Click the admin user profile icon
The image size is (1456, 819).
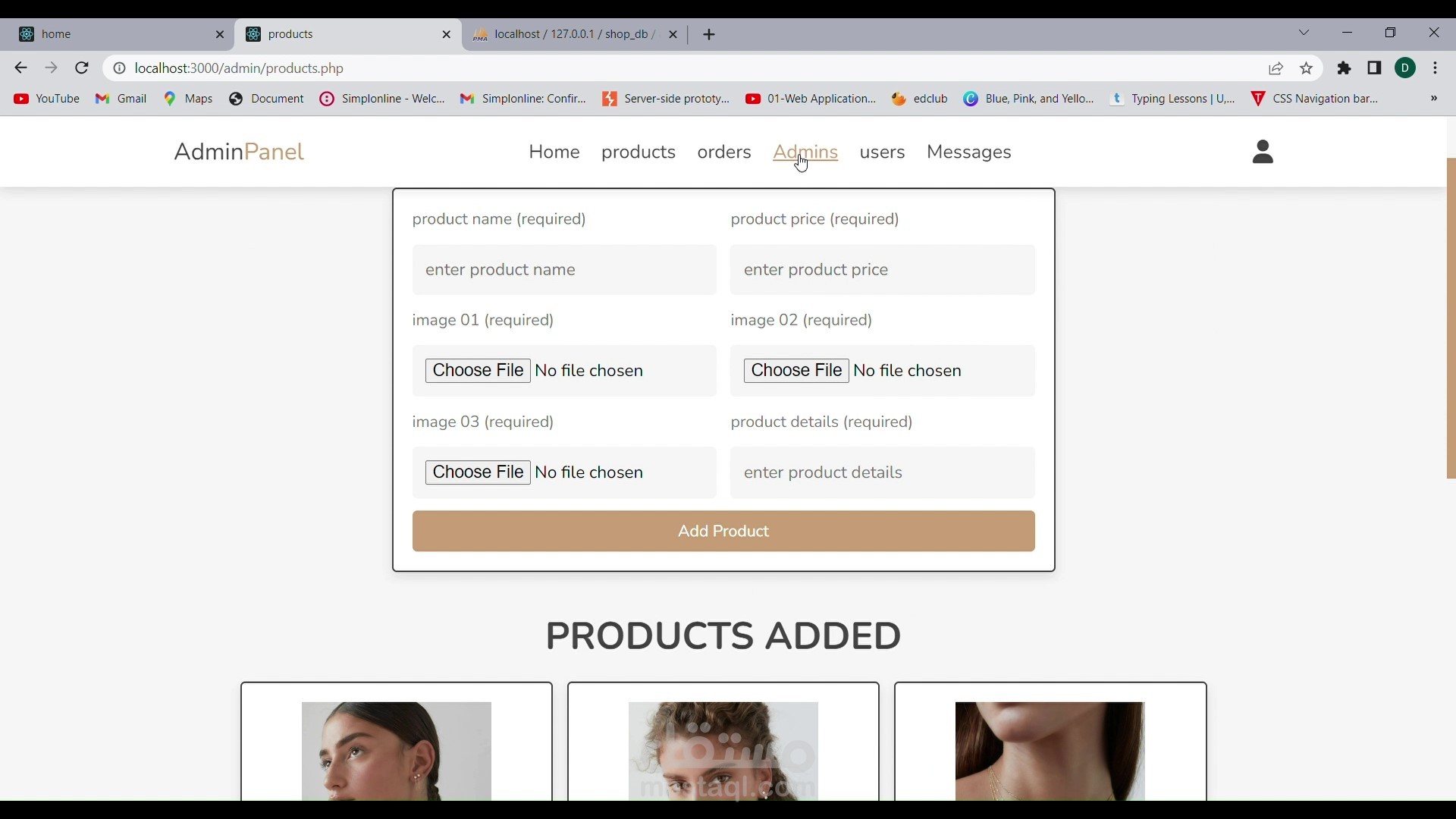[1263, 152]
